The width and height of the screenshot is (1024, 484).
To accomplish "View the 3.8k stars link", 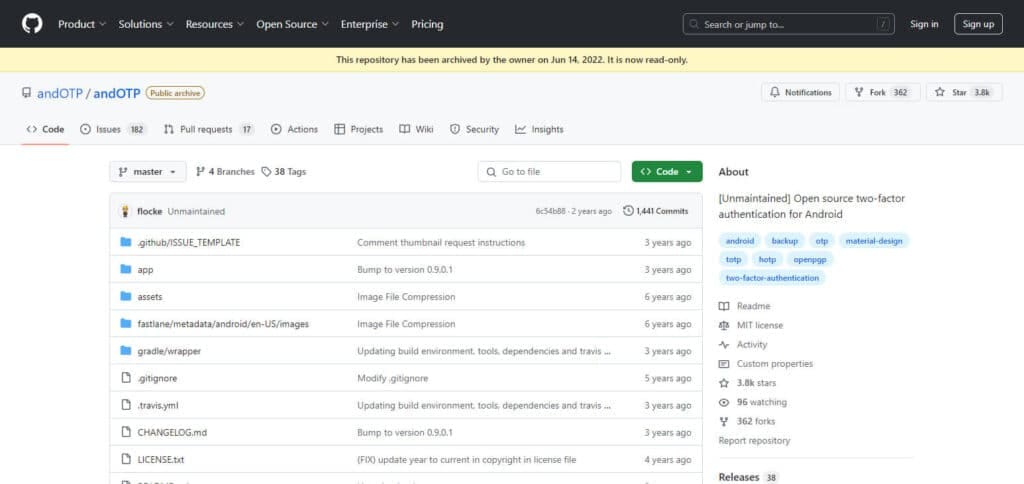I will (748, 383).
